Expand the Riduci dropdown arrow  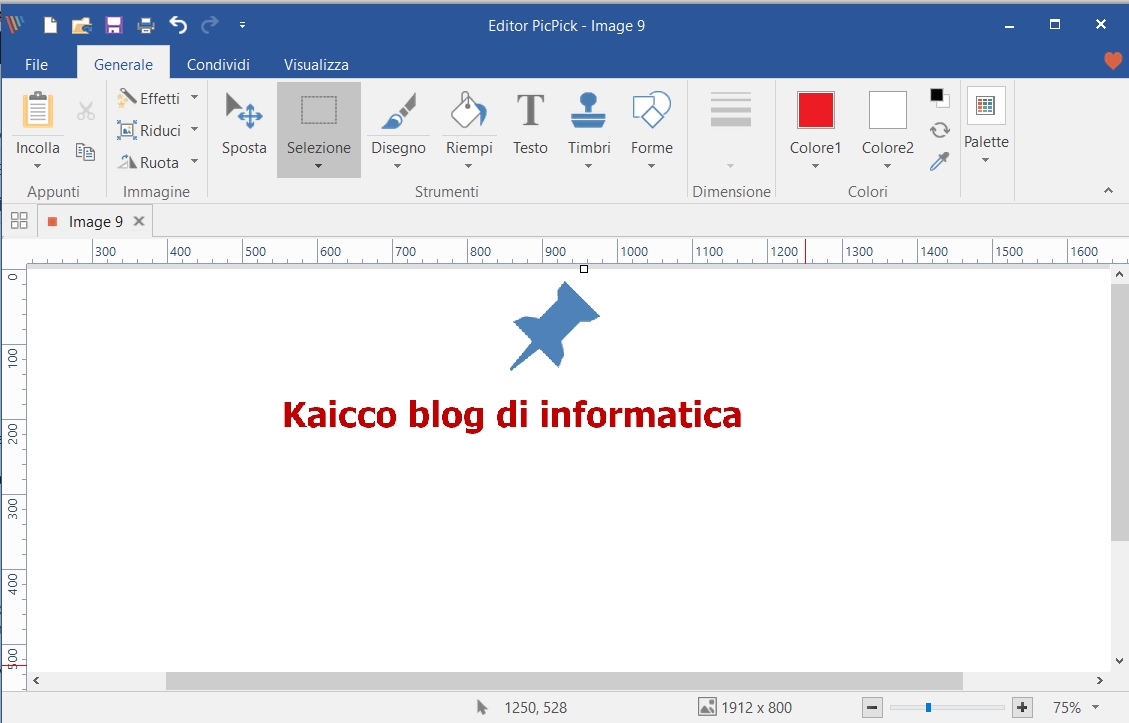coord(194,130)
